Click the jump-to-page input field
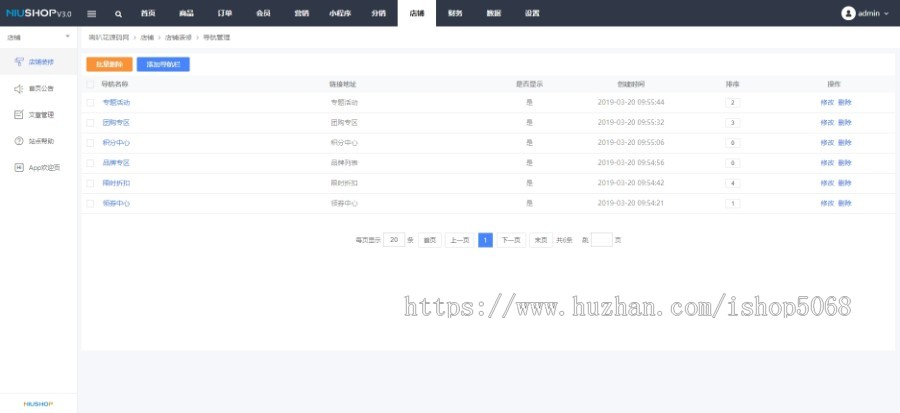 click(x=602, y=240)
